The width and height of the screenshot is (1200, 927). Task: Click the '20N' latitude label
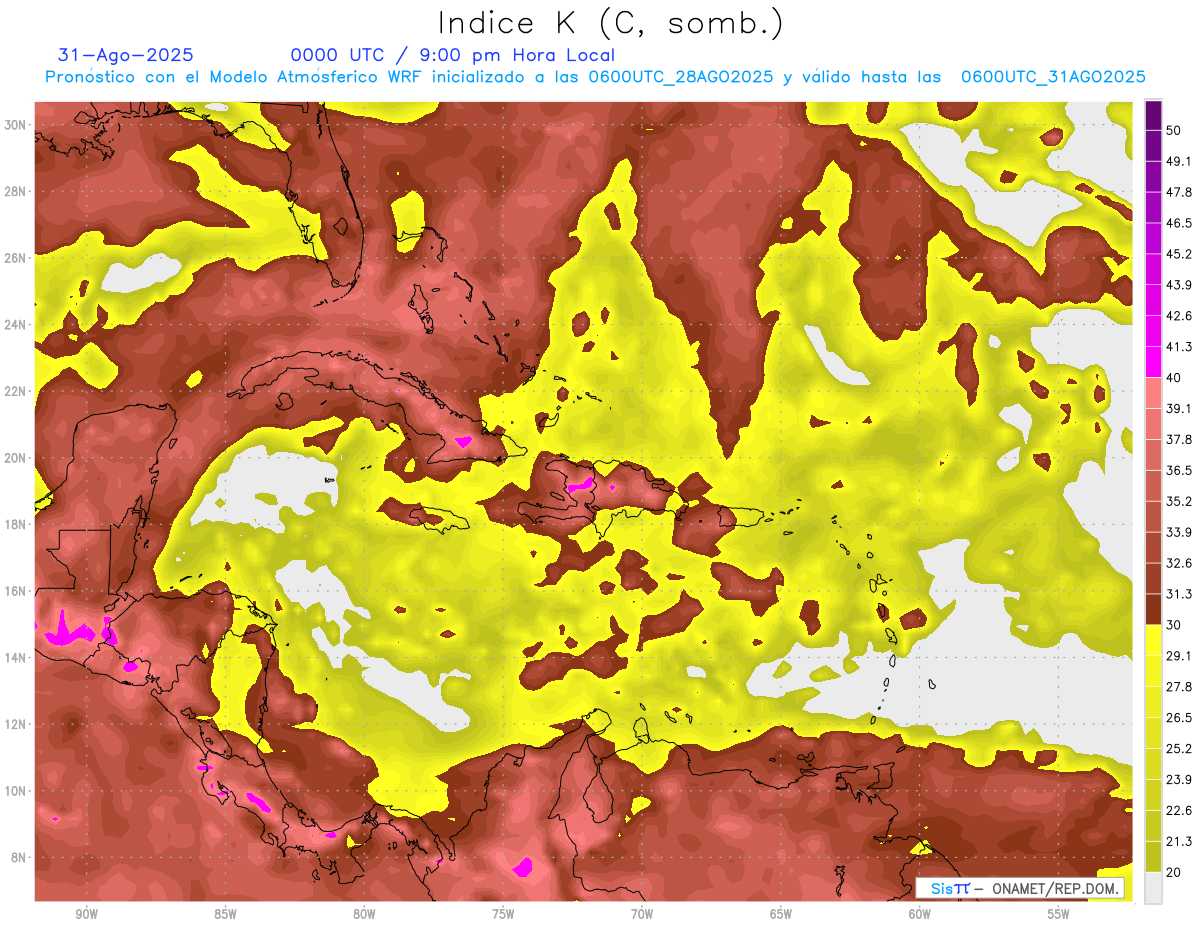[x=15, y=458]
